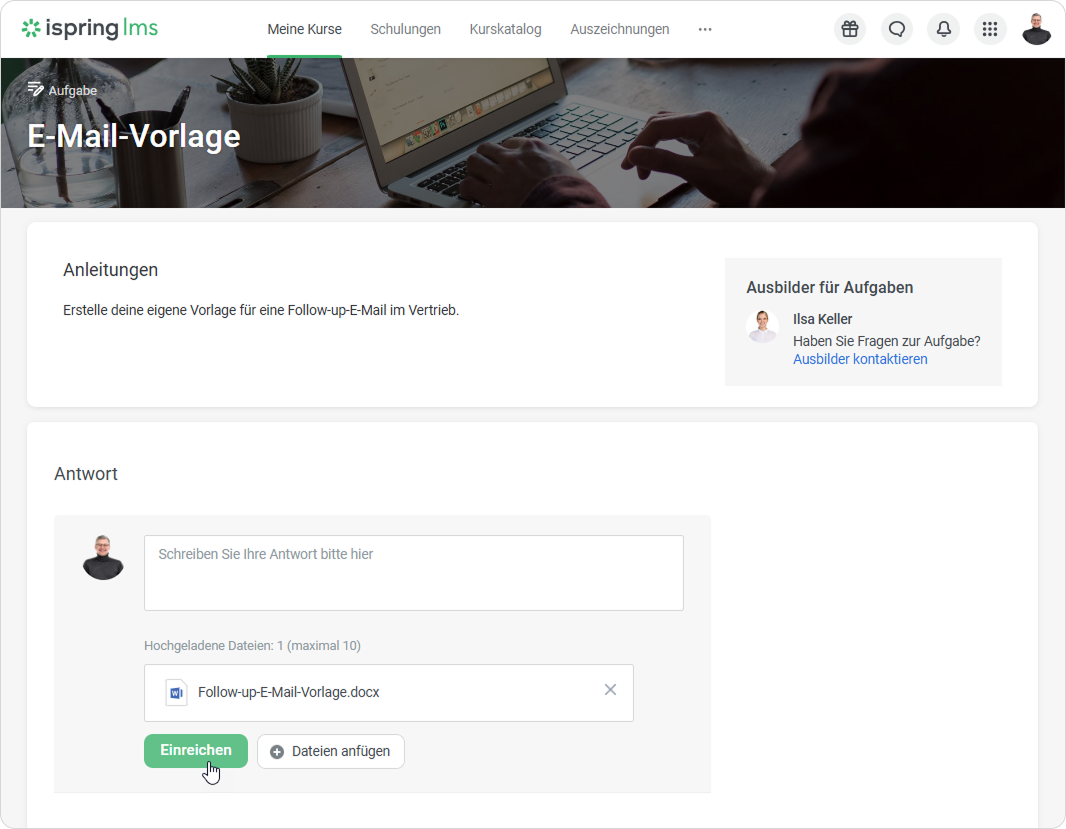Open the user profile avatar menu
Screen dimensions: 1066x829
click(x=1036, y=29)
